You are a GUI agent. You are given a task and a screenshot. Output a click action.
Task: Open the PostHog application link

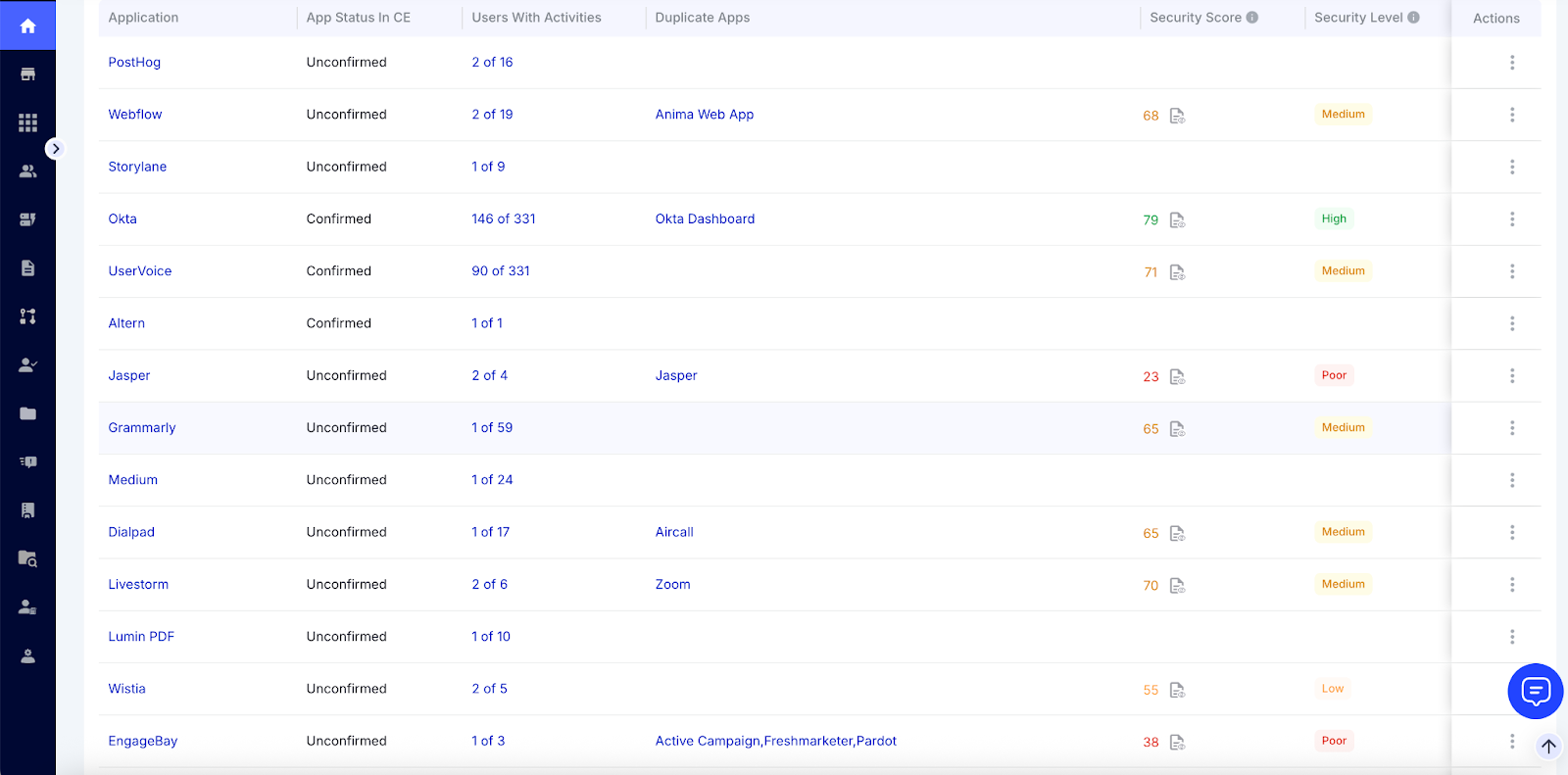click(x=134, y=62)
